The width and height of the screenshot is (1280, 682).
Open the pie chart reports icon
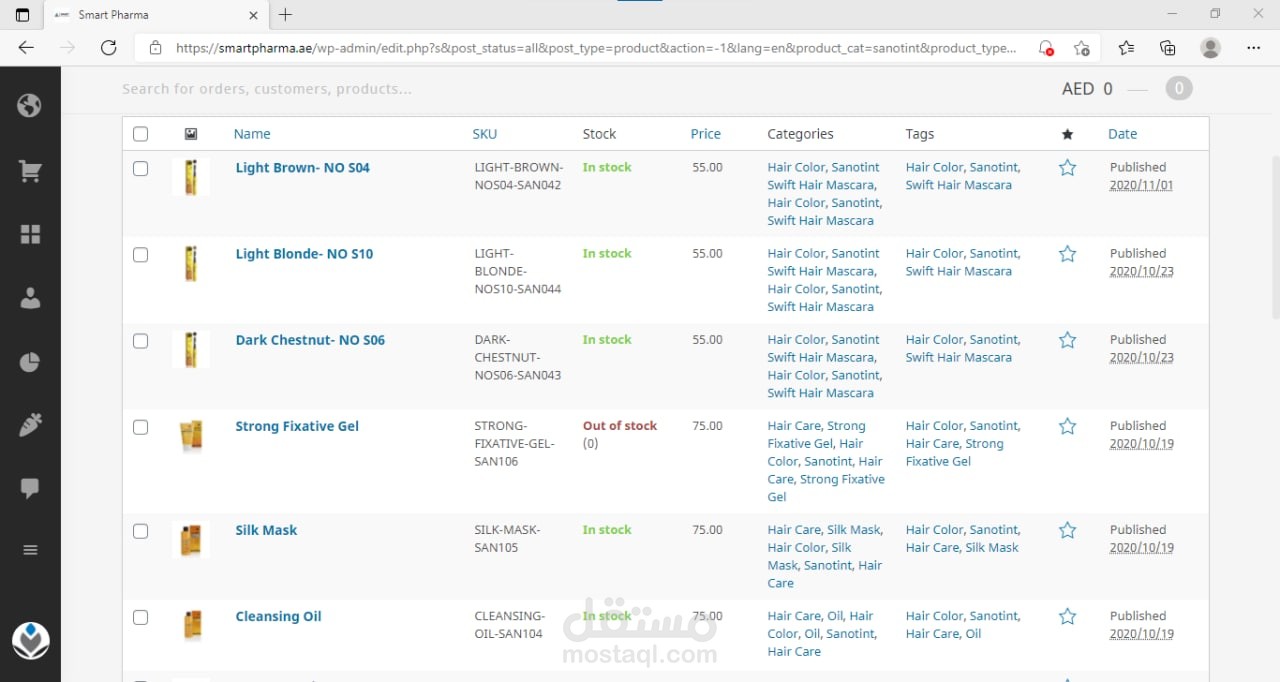[x=30, y=362]
